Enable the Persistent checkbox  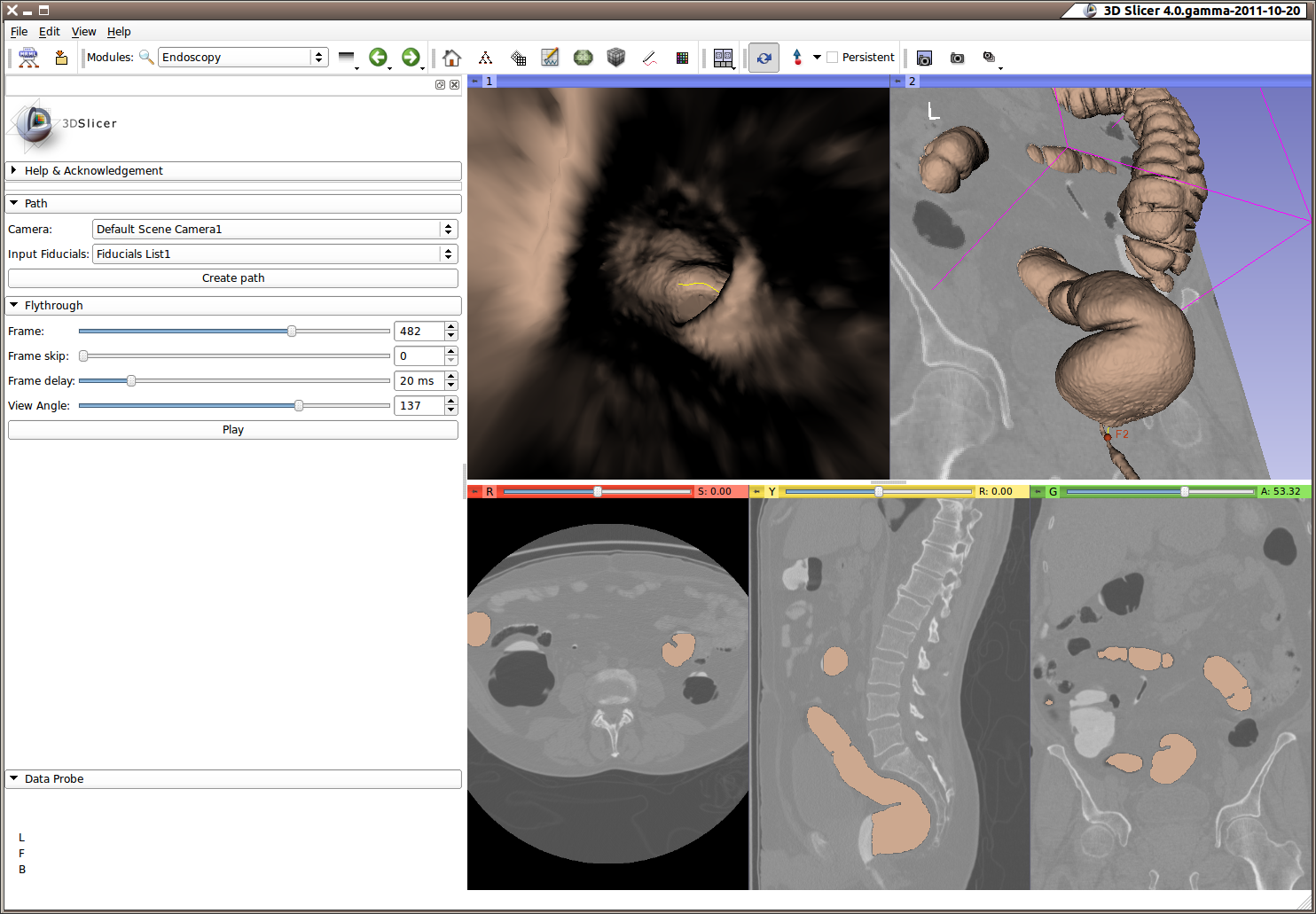tap(832, 58)
